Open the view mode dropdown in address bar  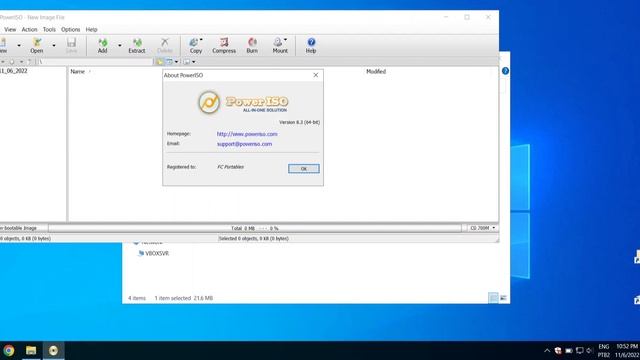[176, 62]
